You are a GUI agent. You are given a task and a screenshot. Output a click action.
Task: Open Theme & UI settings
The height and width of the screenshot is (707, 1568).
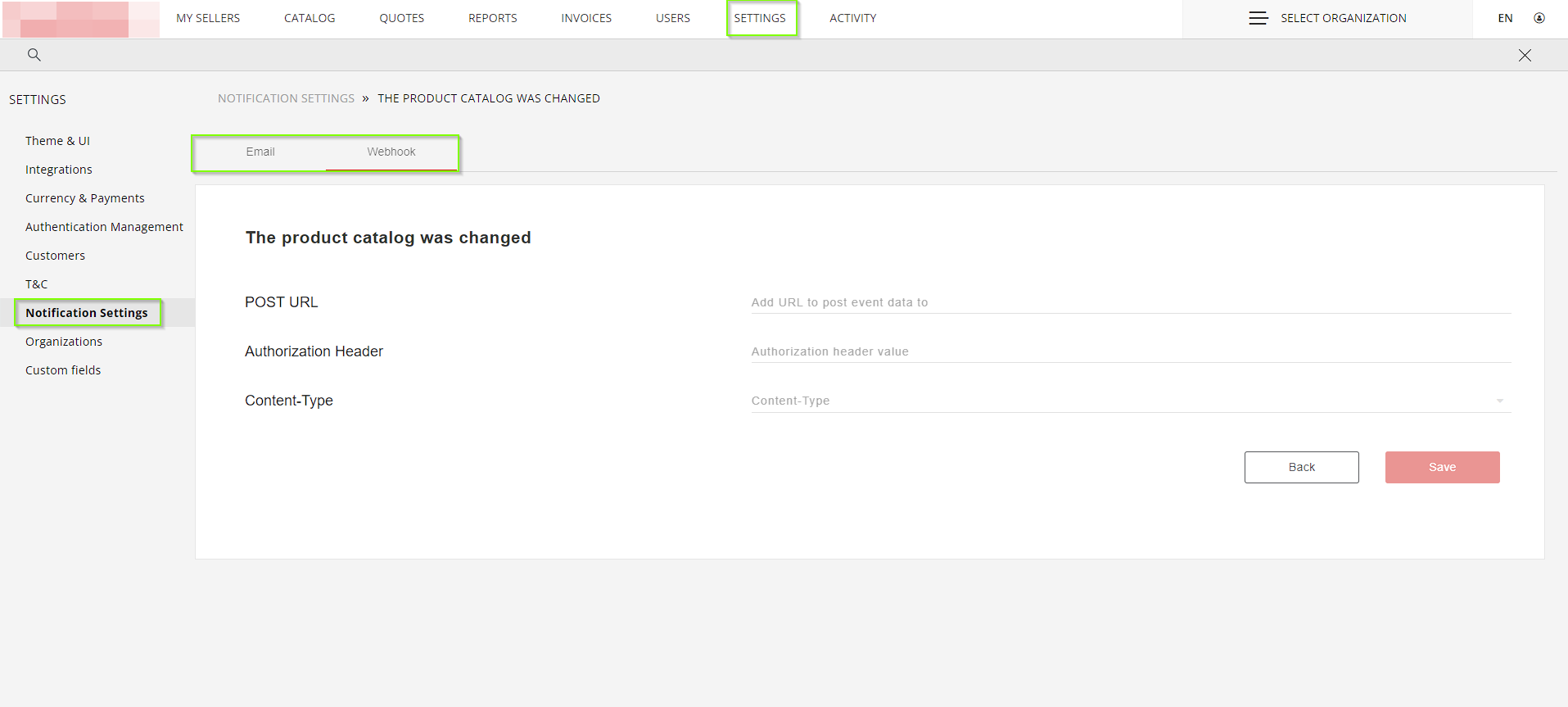coord(57,141)
